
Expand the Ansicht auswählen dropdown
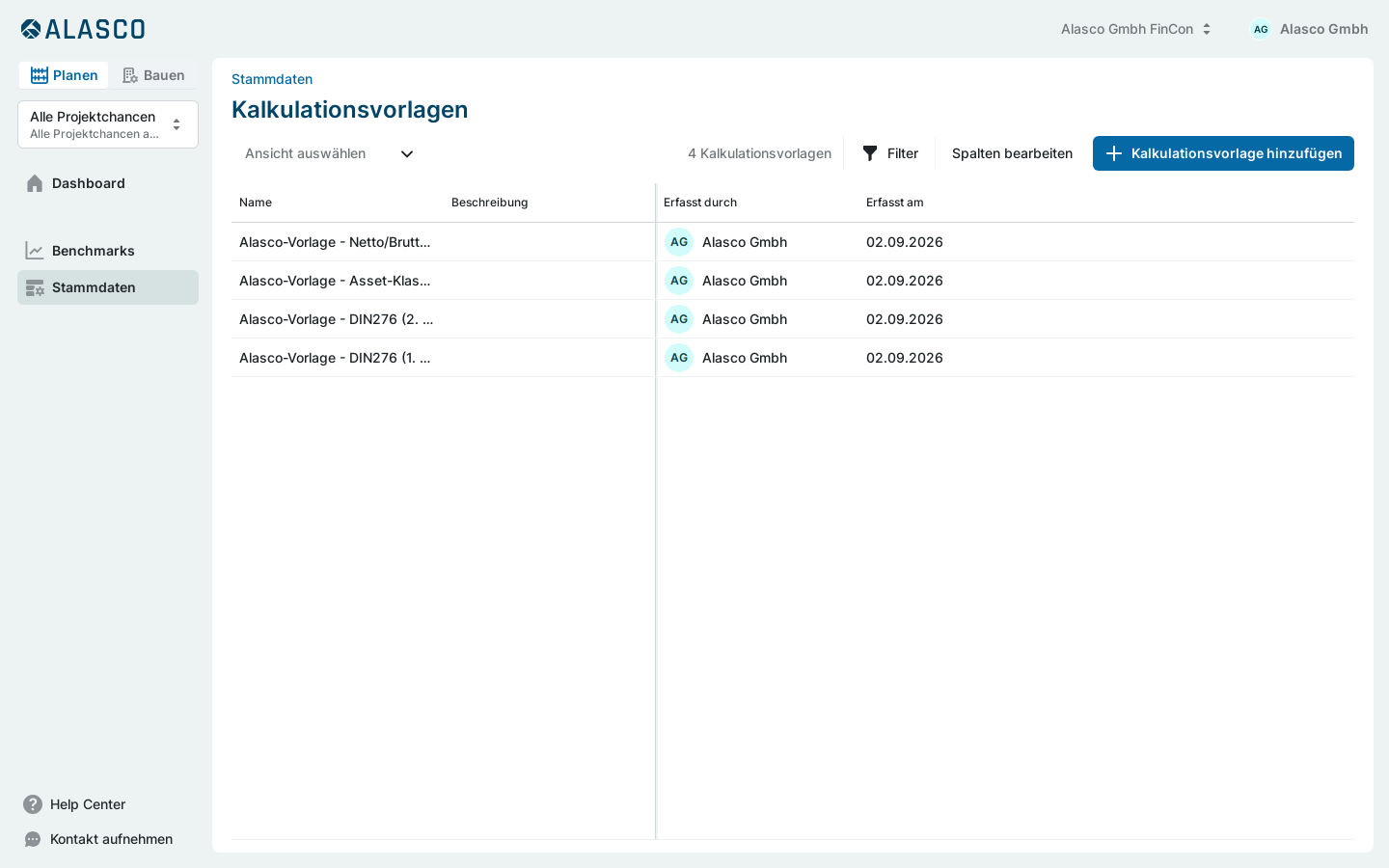click(329, 153)
